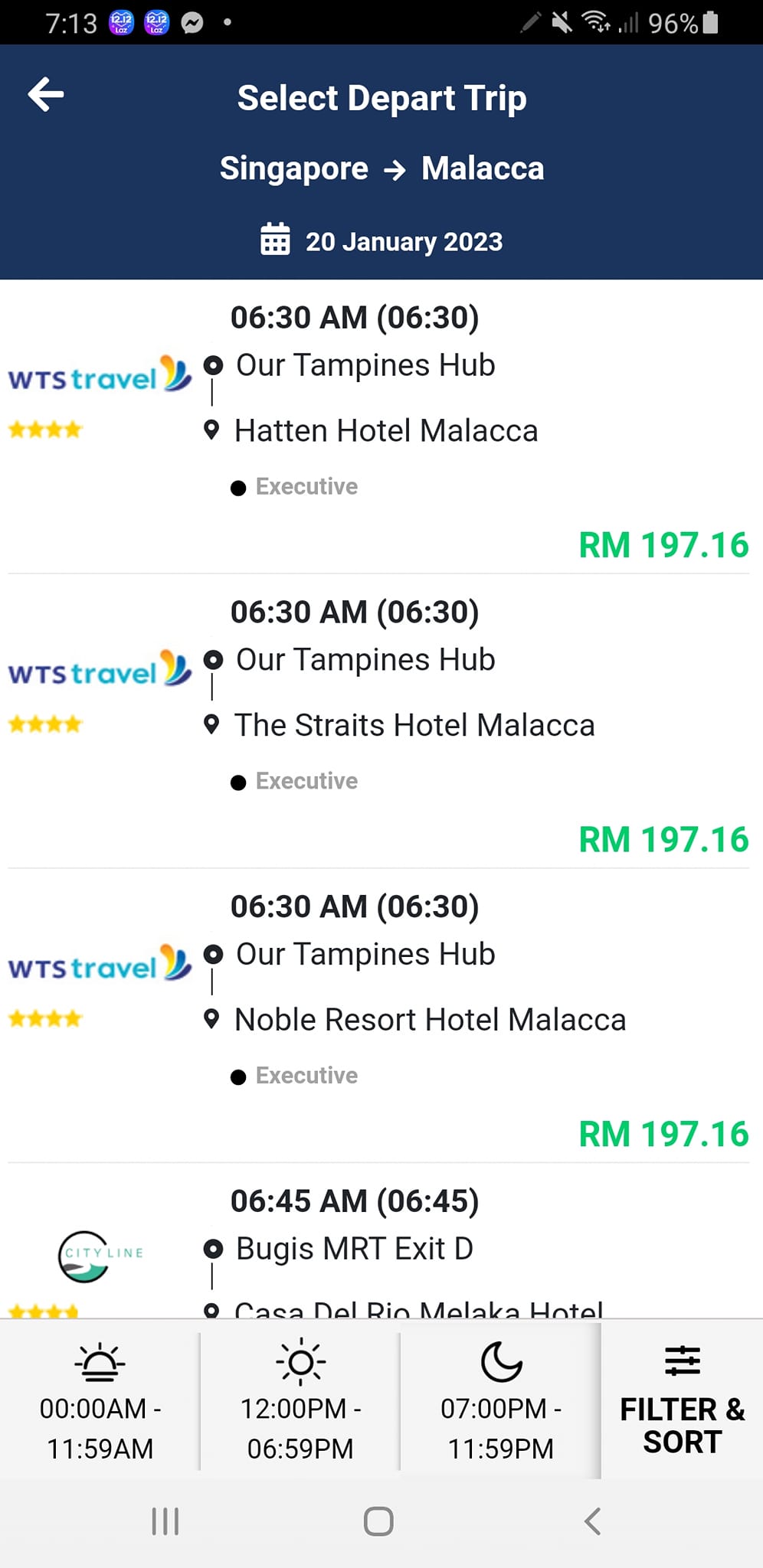Tap the moon night filter icon
This screenshot has height=1568, width=763.
tap(501, 1362)
